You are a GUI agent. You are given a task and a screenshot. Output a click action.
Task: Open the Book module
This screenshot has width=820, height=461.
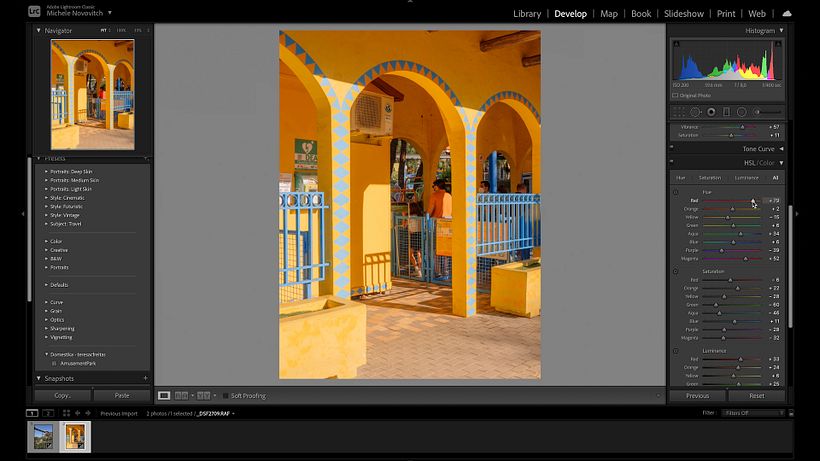pyautogui.click(x=641, y=14)
